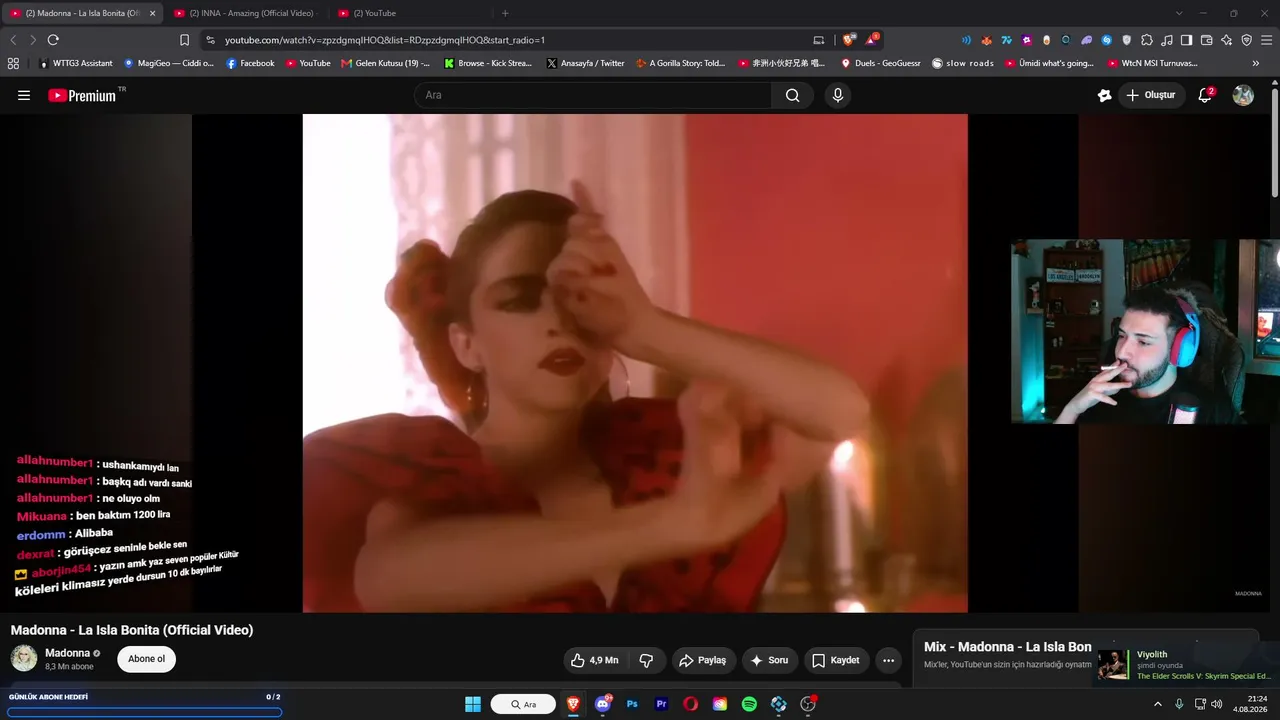The width and height of the screenshot is (1280, 720).
Task: Click the Paylaş share button
Action: pyautogui.click(x=702, y=660)
